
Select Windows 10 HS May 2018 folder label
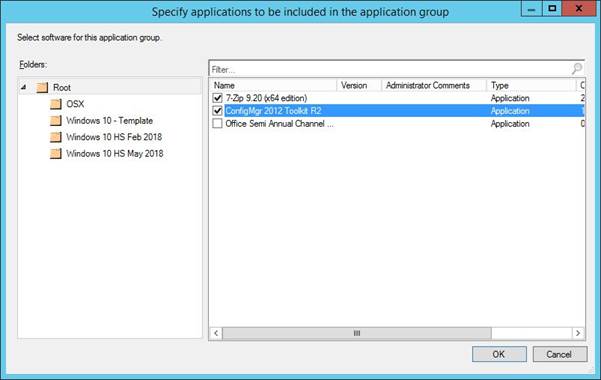(115, 153)
